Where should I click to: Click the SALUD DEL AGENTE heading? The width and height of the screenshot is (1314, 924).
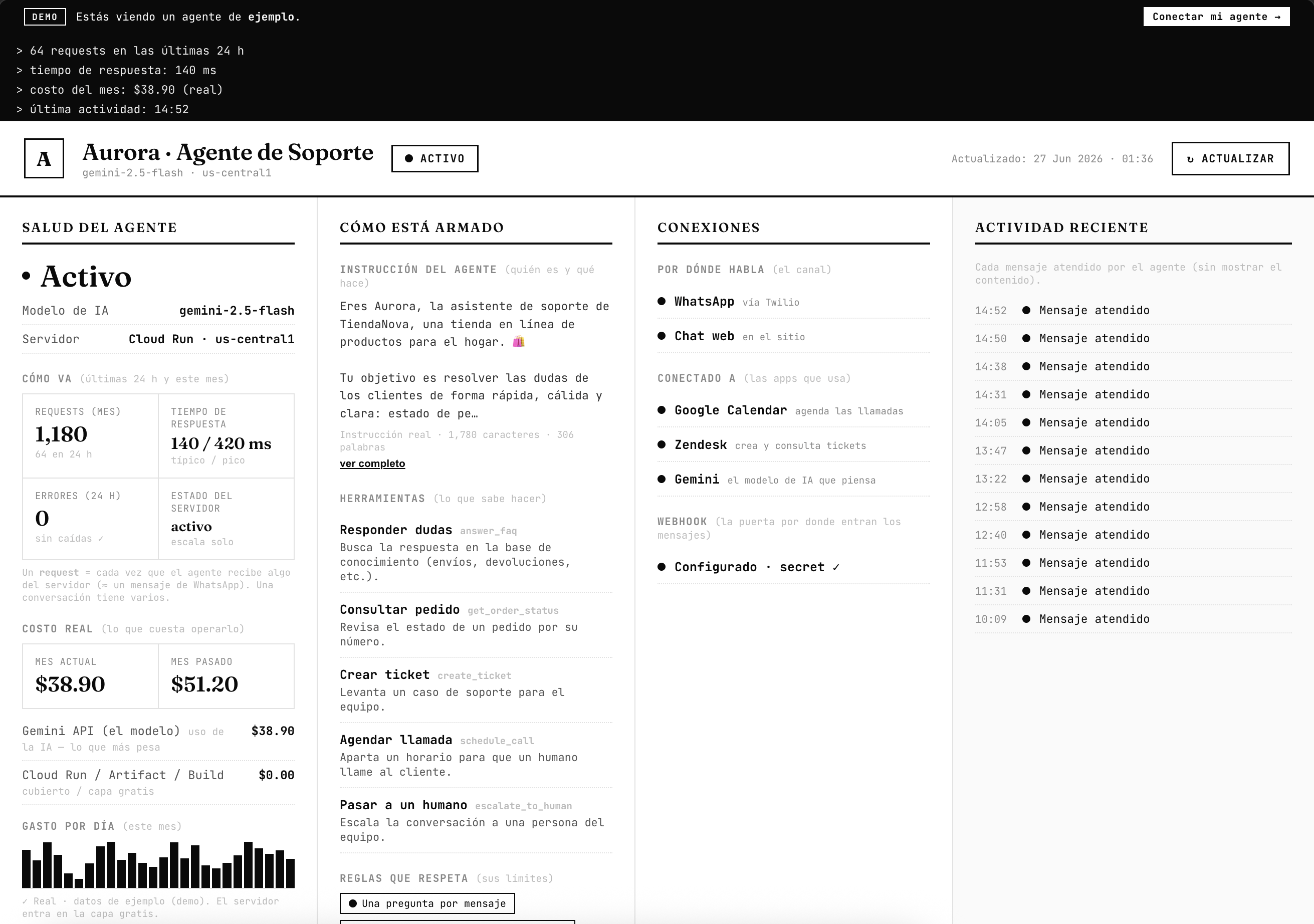pos(100,227)
